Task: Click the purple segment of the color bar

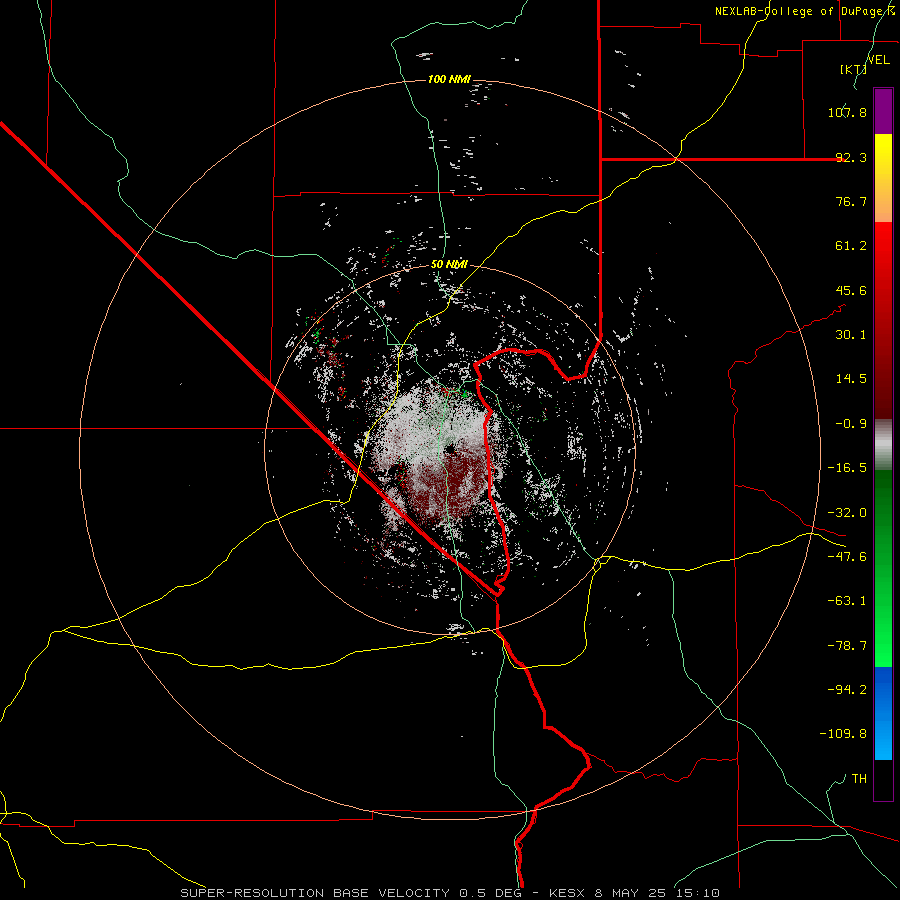Action: [x=883, y=112]
